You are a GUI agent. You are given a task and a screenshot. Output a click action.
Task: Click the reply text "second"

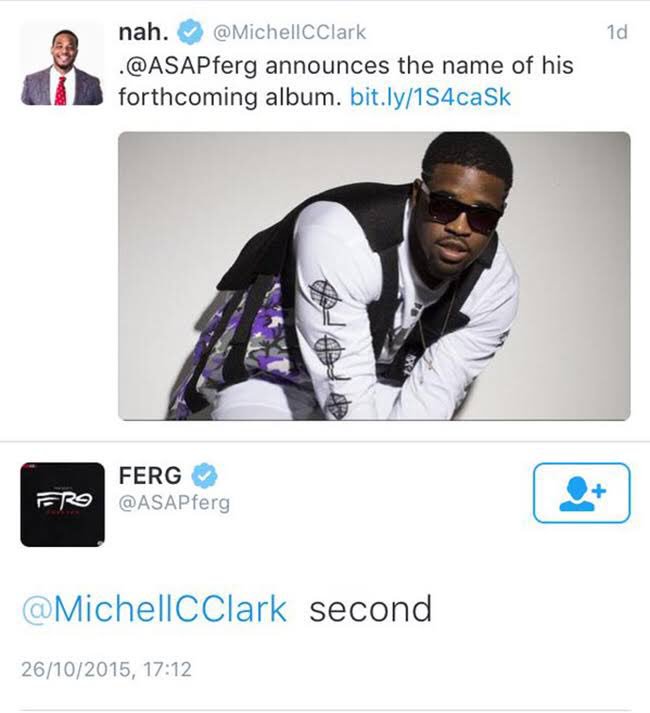(370, 609)
